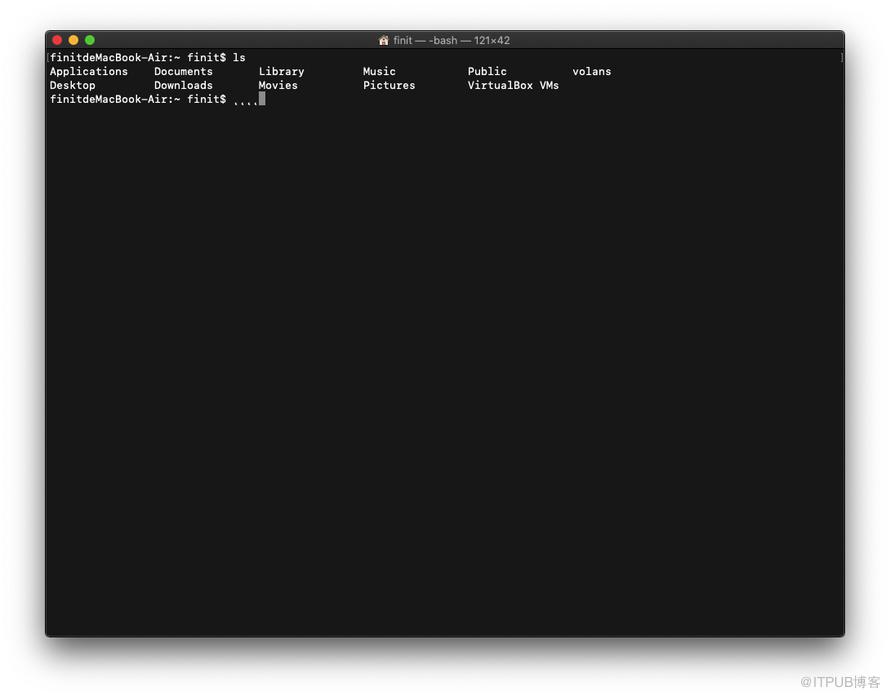Screen dimensions: 890x697
Task: Click the 'Public' directory name
Action: point(487,72)
